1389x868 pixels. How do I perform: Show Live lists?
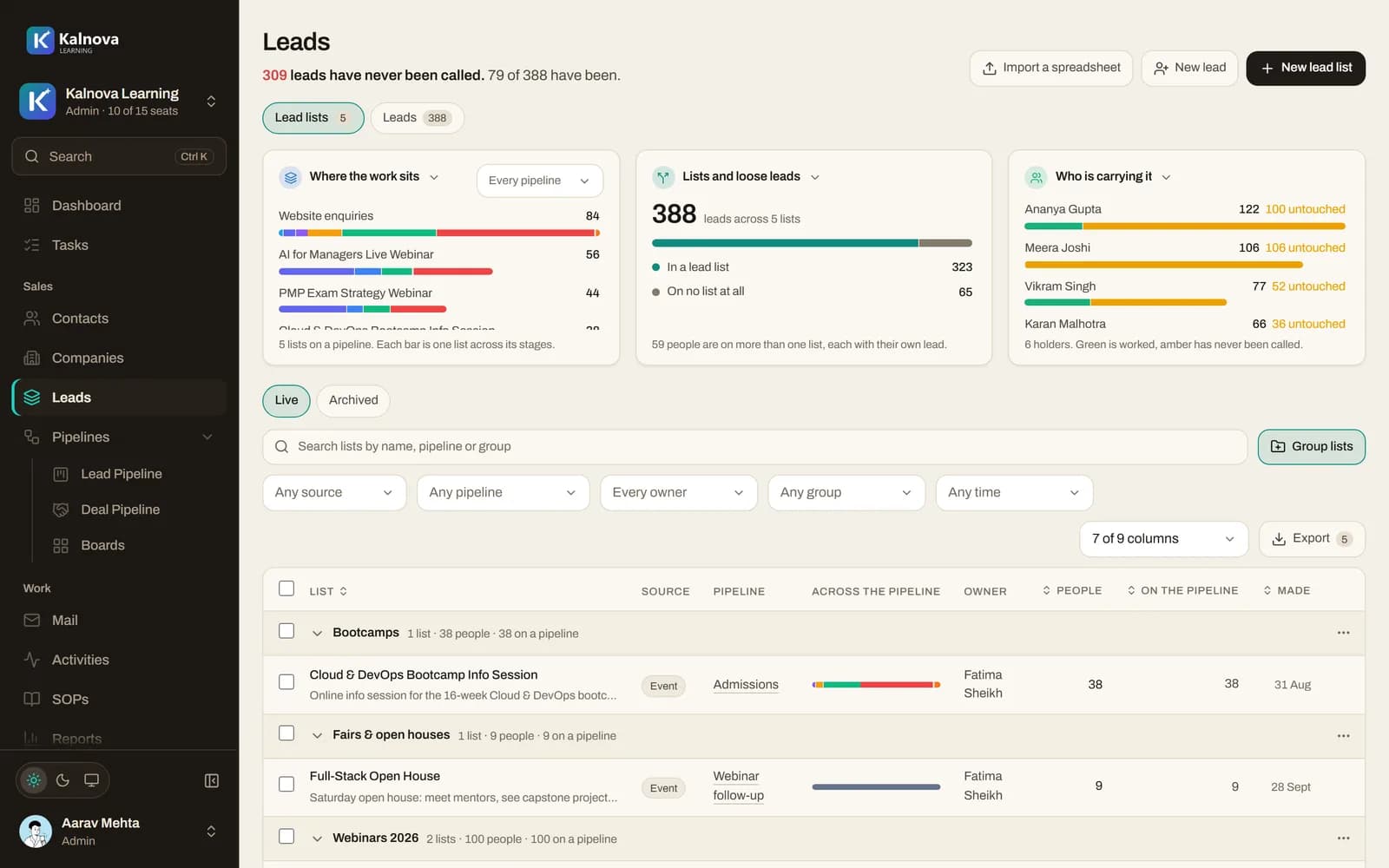coord(286,400)
